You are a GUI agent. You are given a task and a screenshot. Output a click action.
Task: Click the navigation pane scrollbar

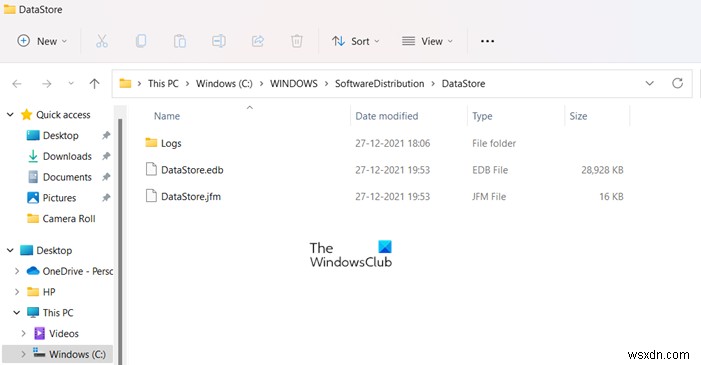click(x=120, y=242)
